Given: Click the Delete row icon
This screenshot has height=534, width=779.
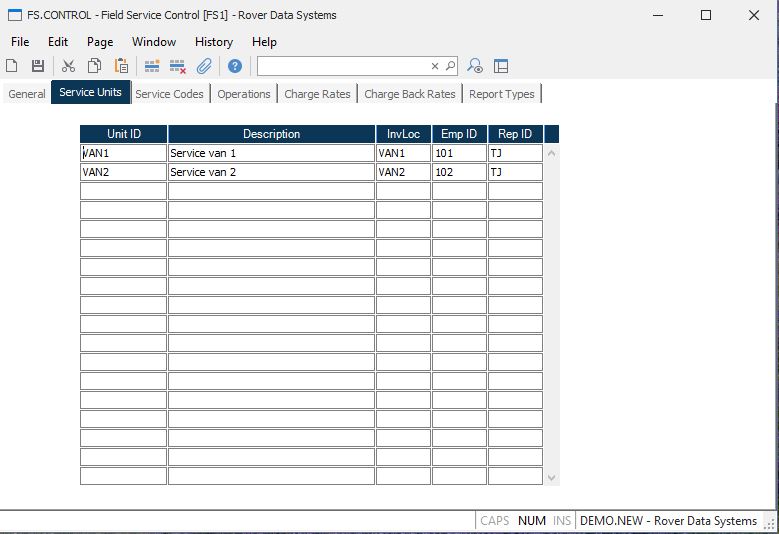Looking at the screenshot, I should coord(178,66).
